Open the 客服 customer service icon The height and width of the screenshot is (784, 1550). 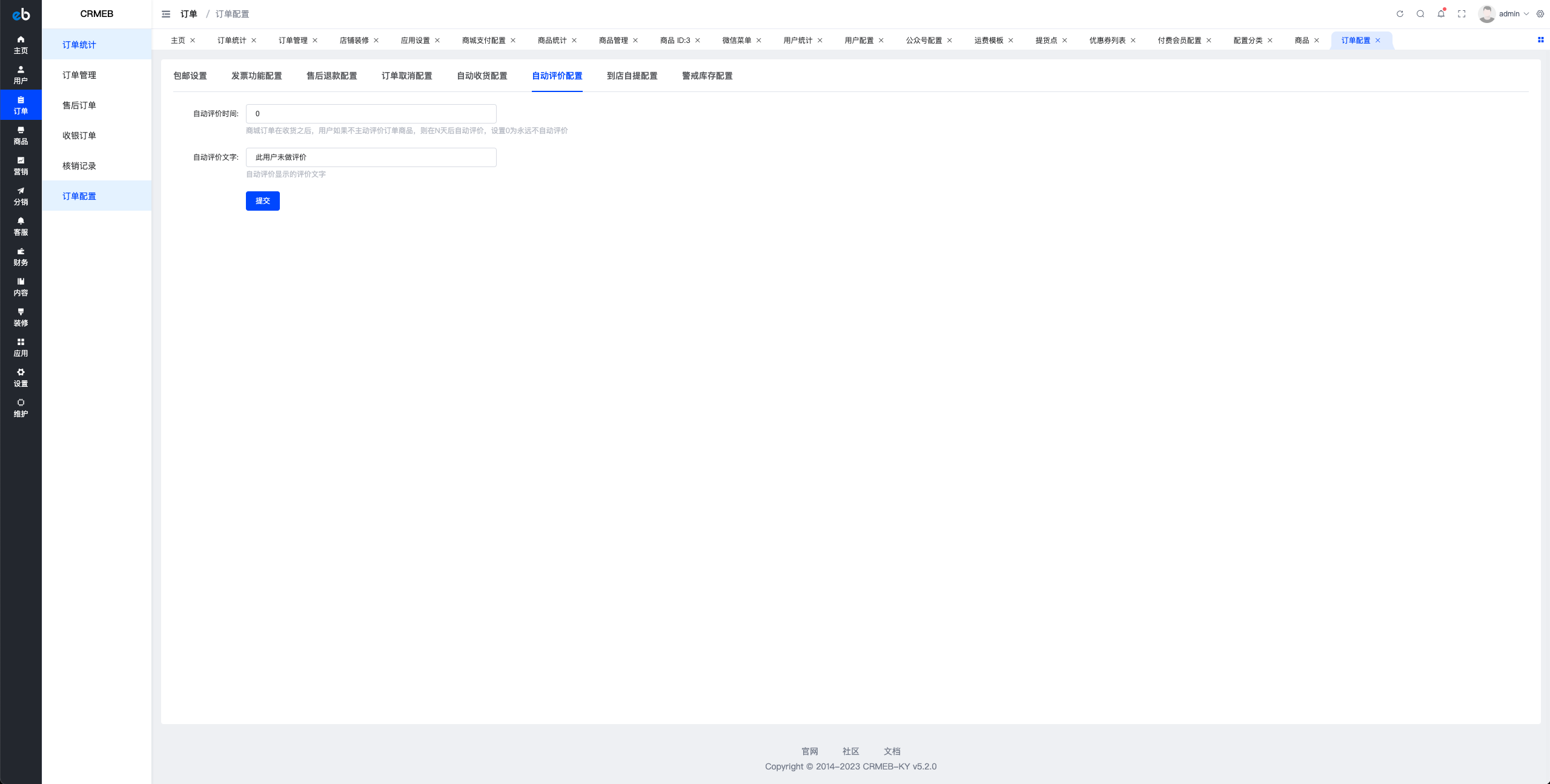21,226
